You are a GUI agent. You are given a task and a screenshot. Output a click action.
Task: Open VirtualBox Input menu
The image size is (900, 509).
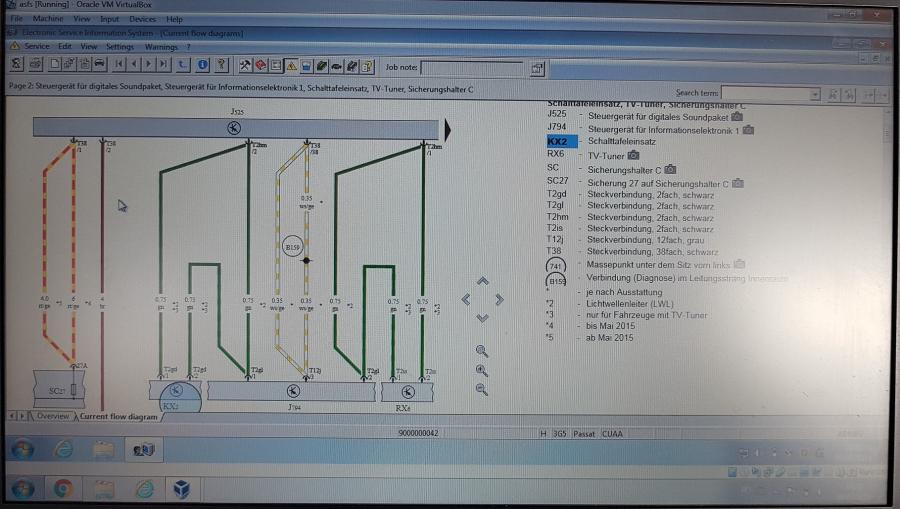tap(109, 19)
